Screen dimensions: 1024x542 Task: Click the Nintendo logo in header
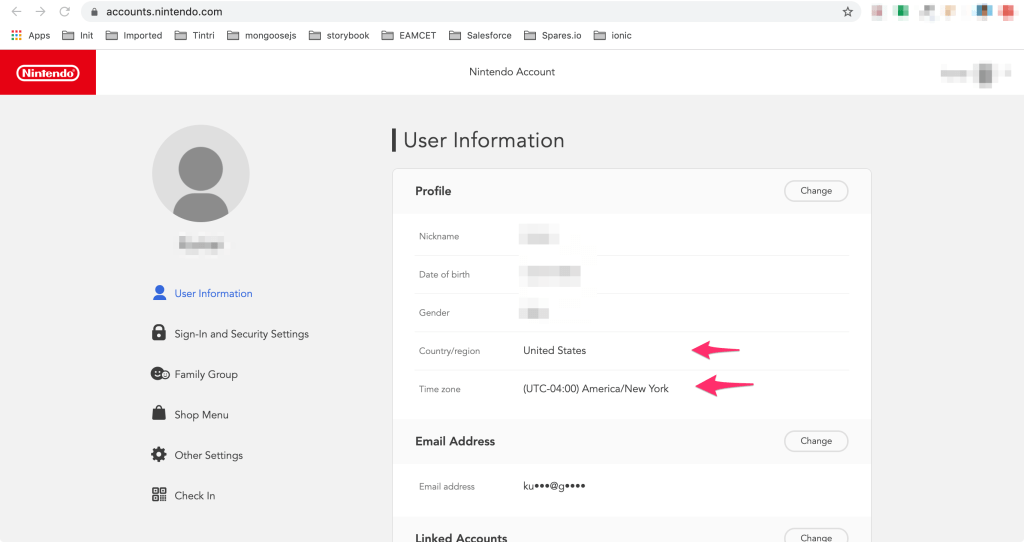47,73
